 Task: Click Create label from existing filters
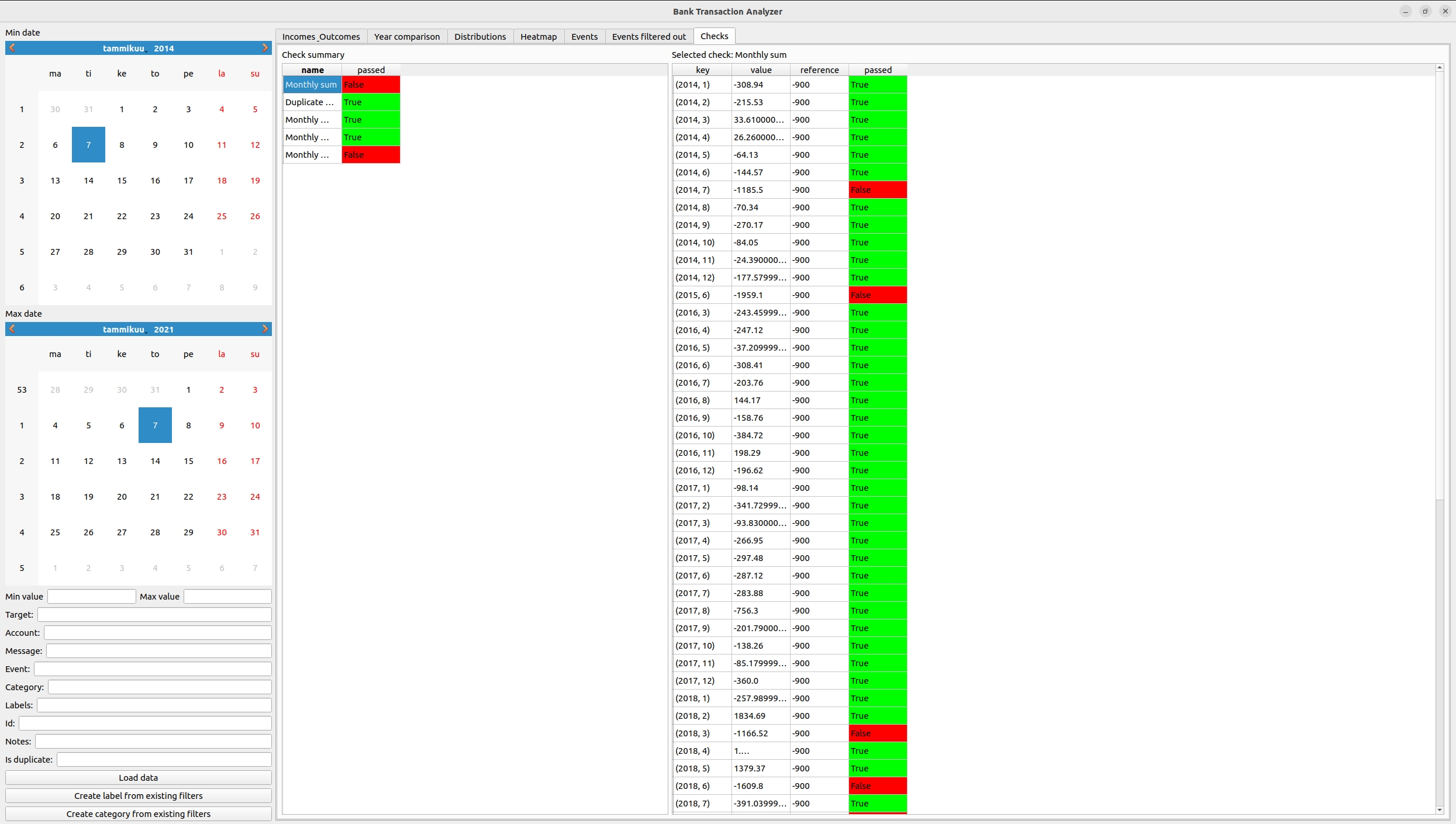[138, 795]
